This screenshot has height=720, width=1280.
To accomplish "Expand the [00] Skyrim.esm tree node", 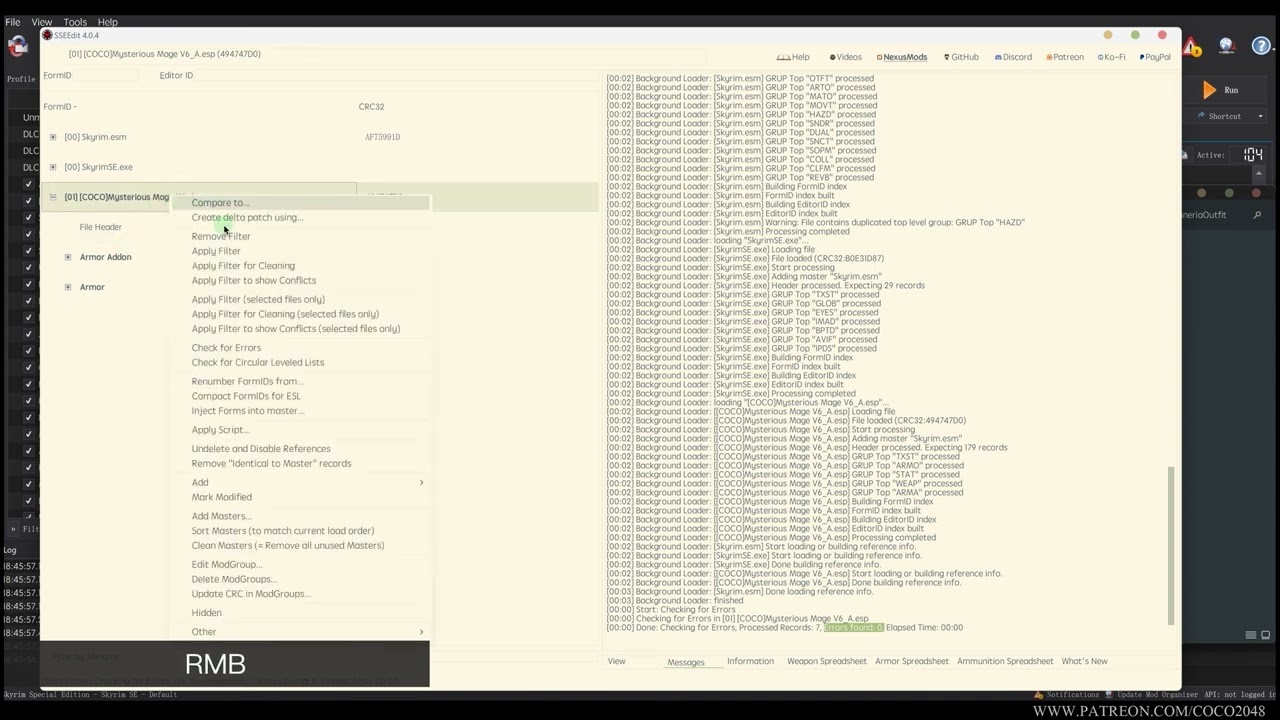I will (x=53, y=137).
